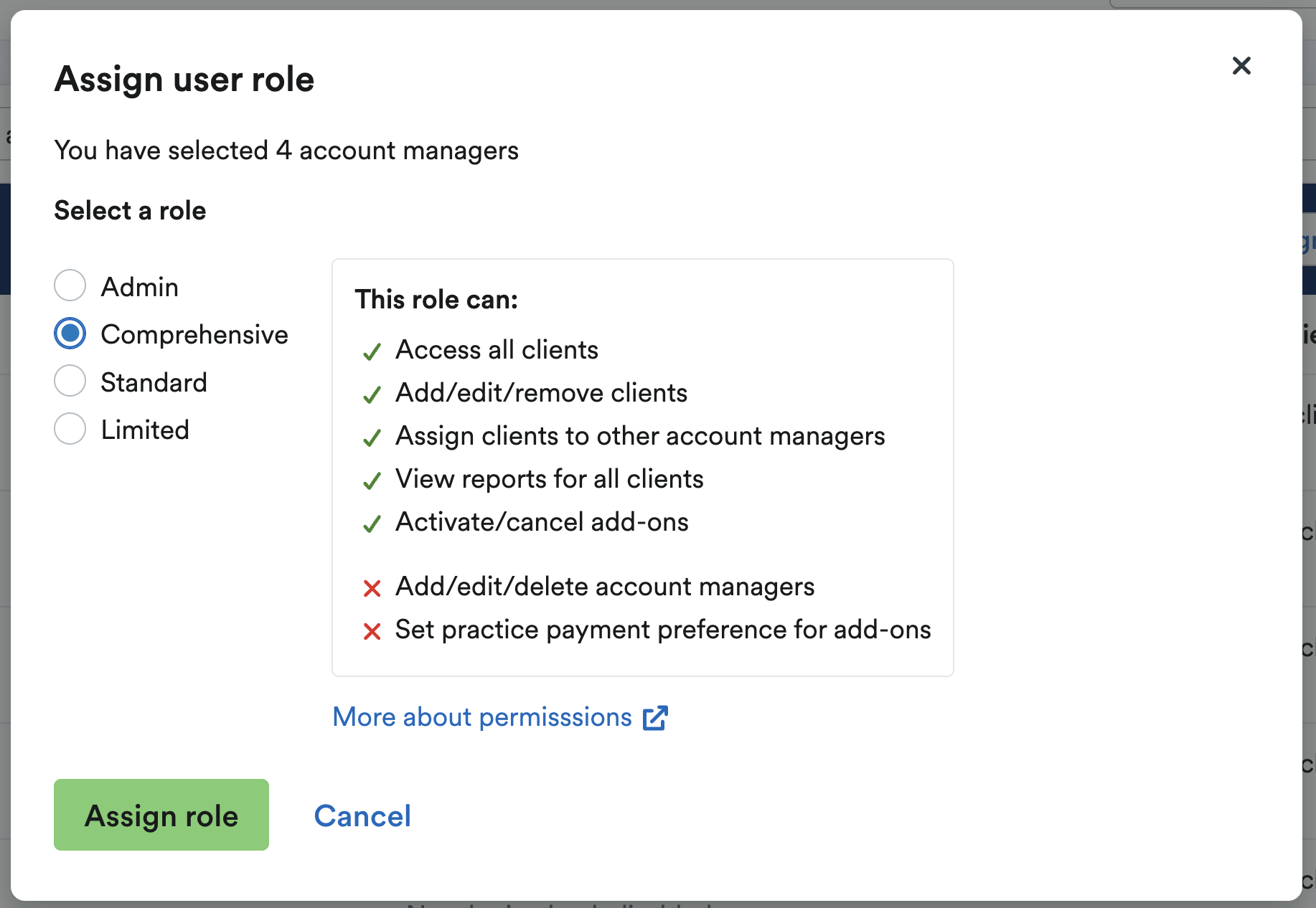Click the 'Select a role' heading

(131, 211)
